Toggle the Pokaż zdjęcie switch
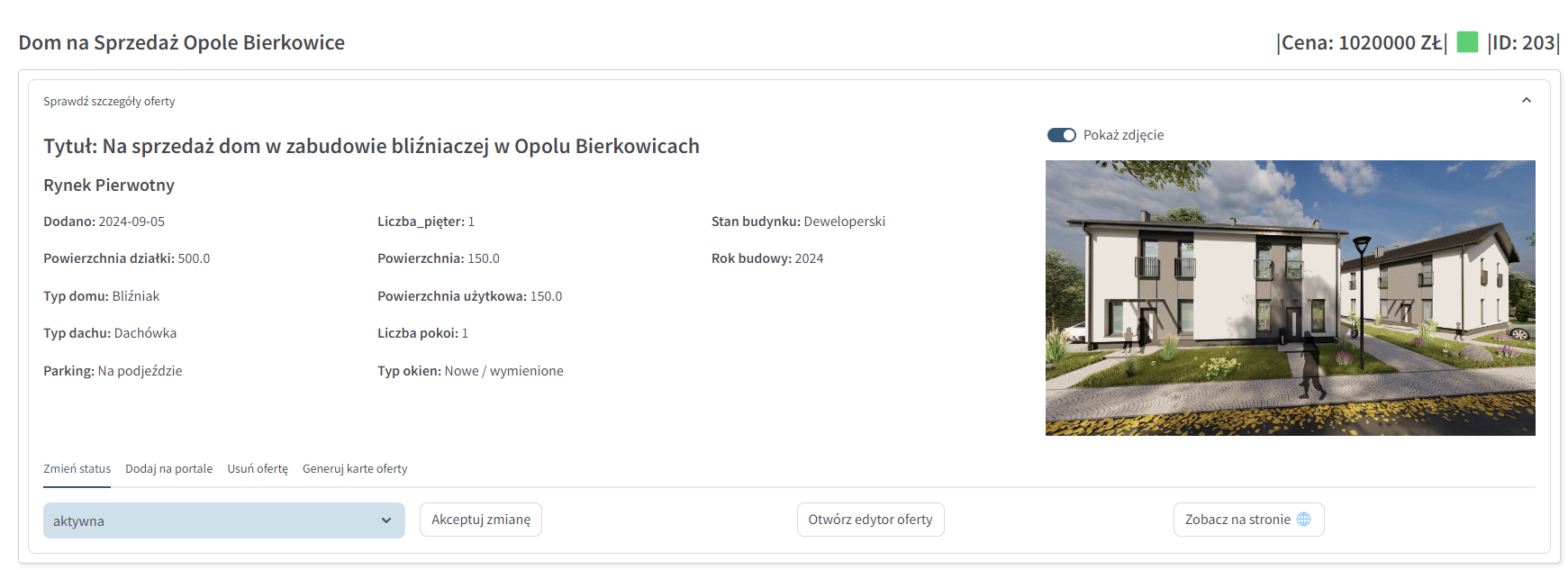 (x=1062, y=135)
